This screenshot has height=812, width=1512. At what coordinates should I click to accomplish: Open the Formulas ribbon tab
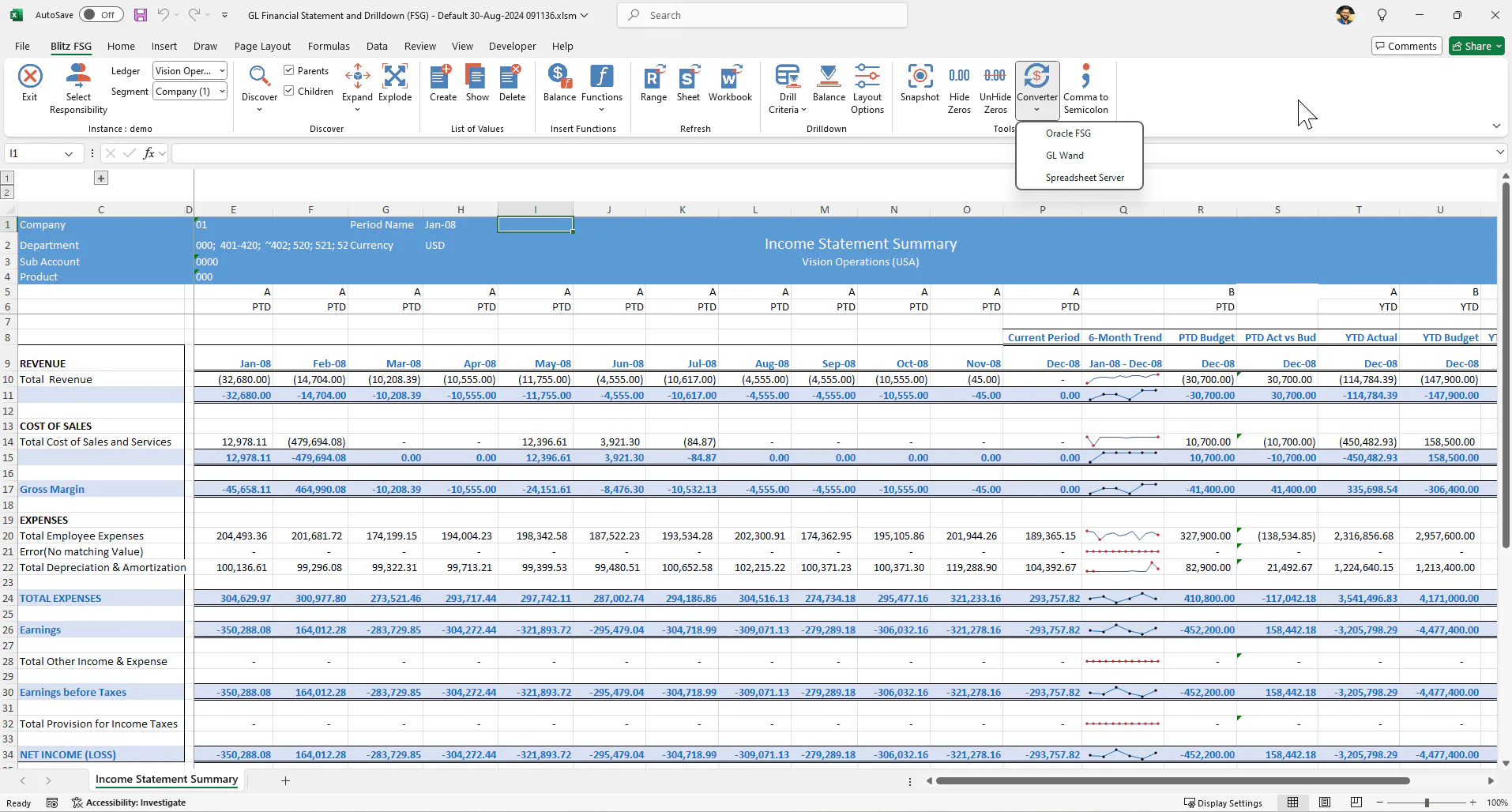click(x=329, y=47)
